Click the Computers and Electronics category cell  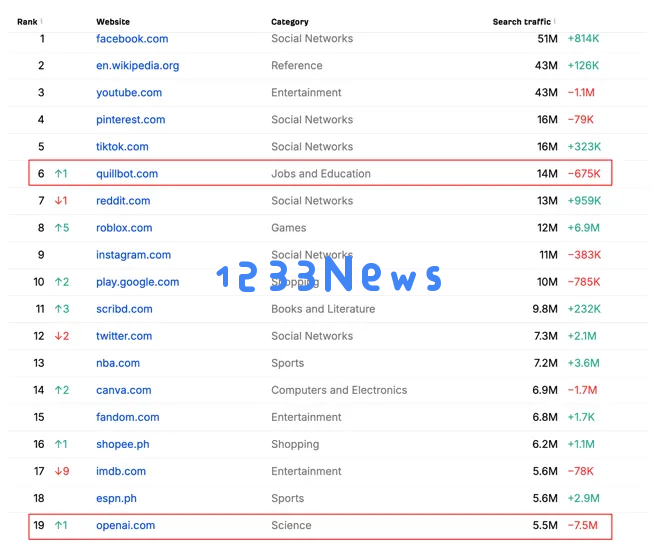339,390
